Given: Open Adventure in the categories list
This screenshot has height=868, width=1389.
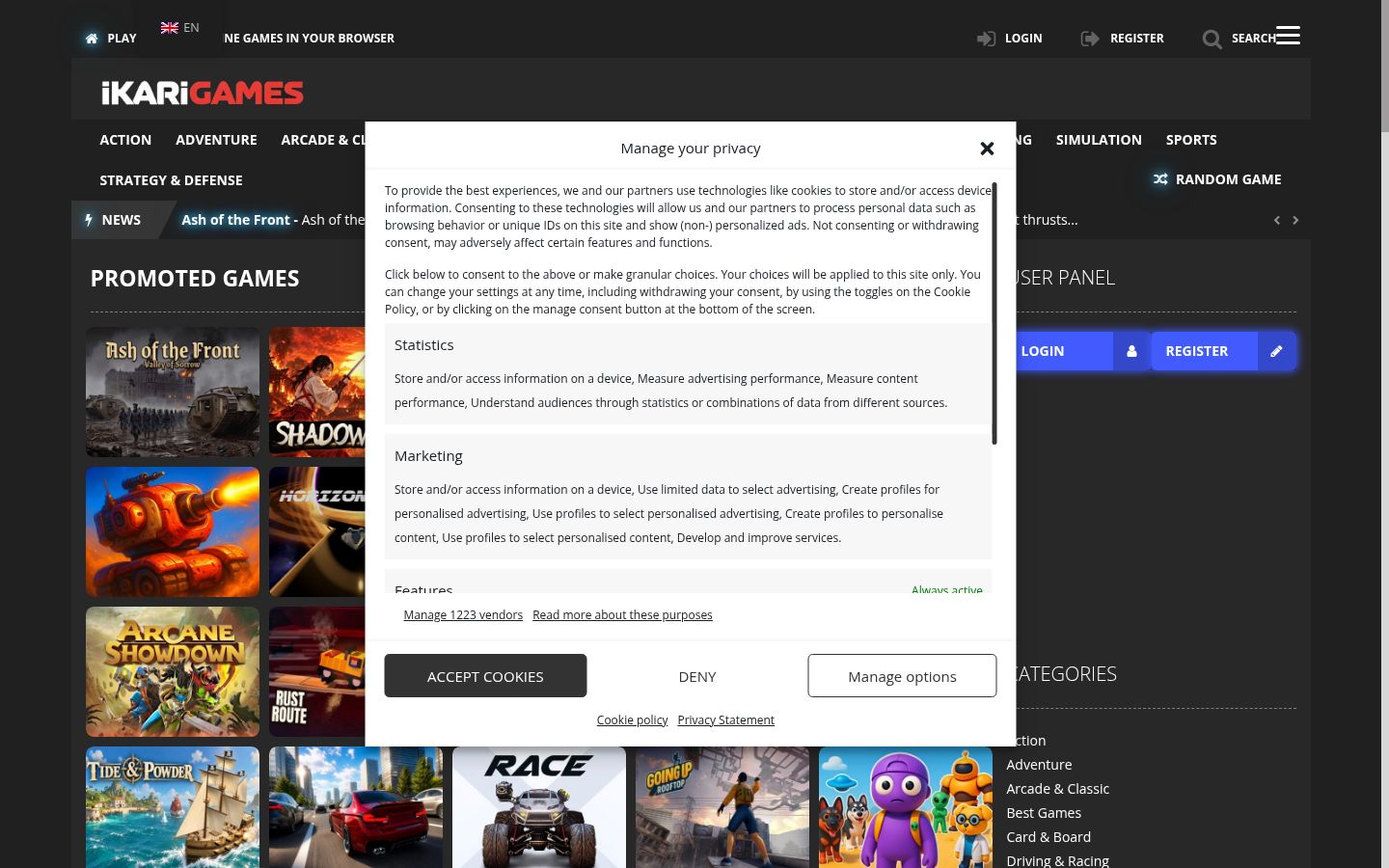Looking at the screenshot, I should tap(1039, 765).
